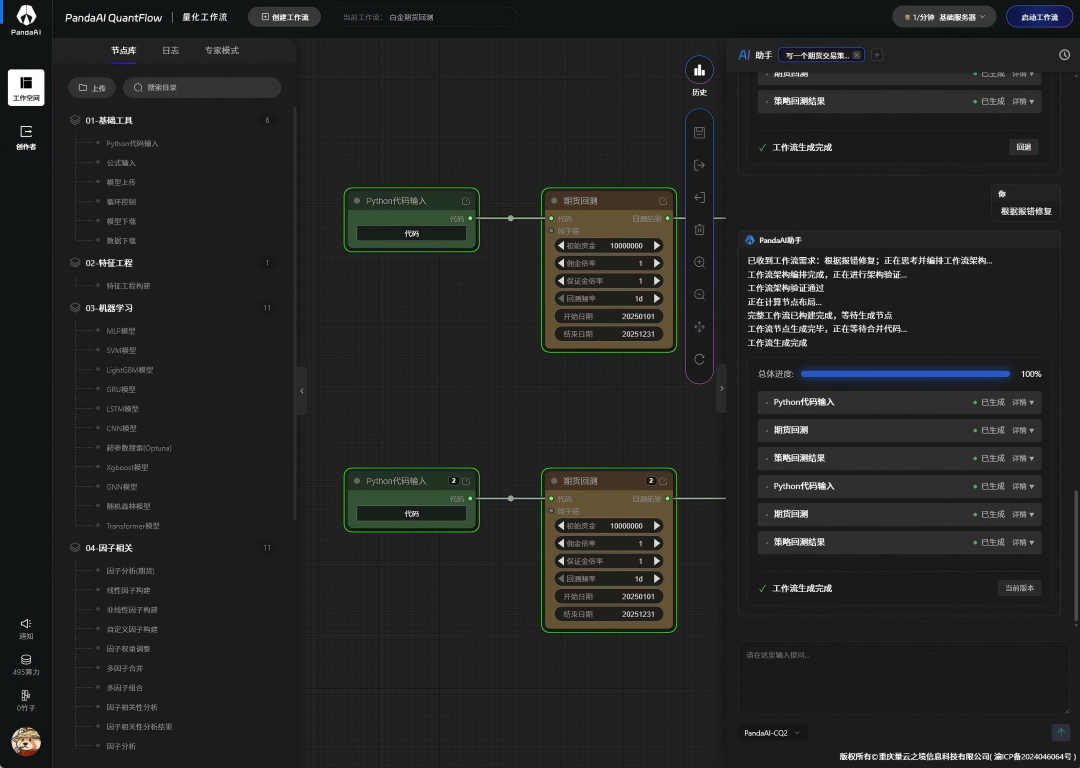Click the refresh icon in canvas toolbar

[x=699, y=360]
